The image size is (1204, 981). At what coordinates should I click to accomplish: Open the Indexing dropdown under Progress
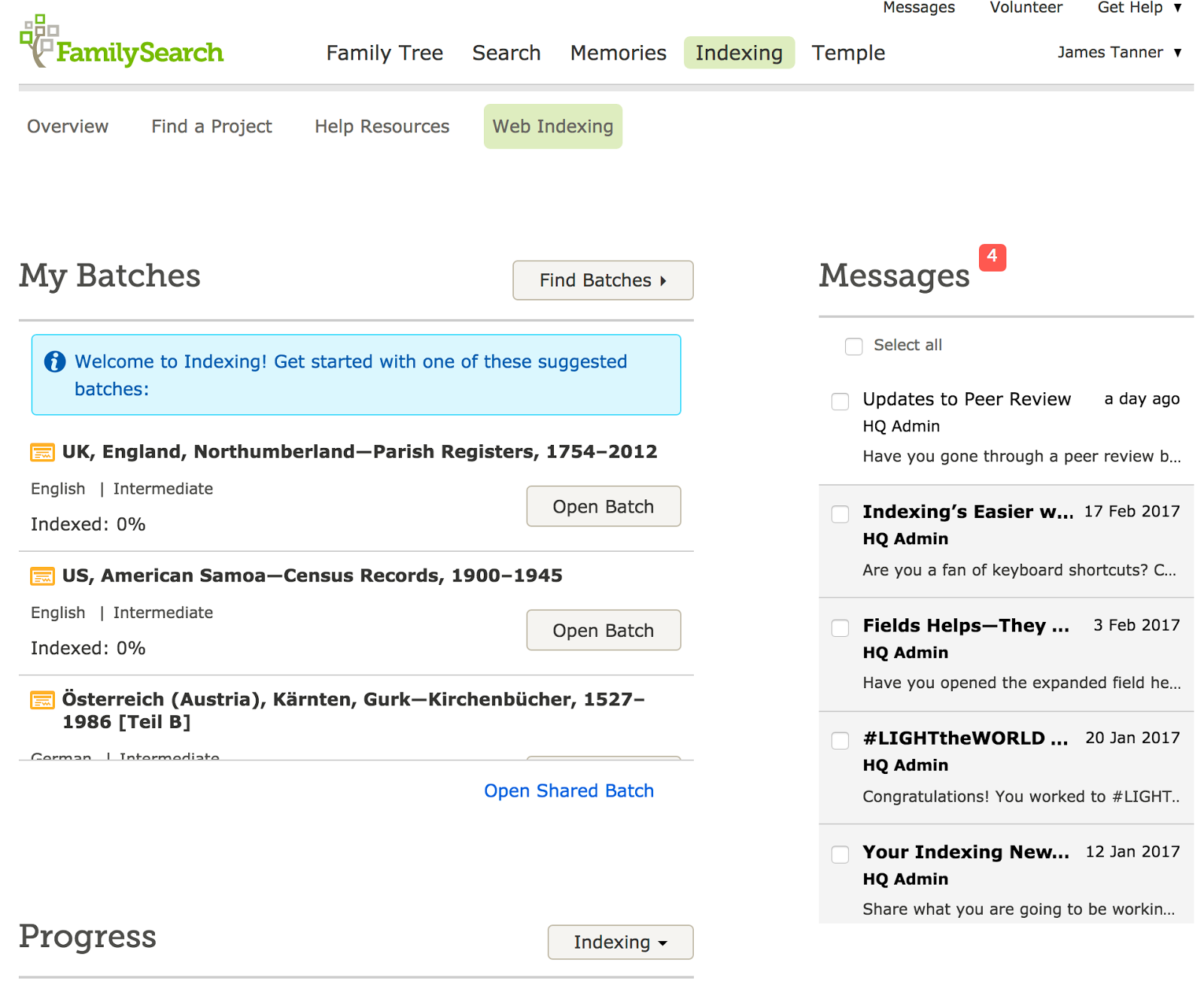pos(620,942)
